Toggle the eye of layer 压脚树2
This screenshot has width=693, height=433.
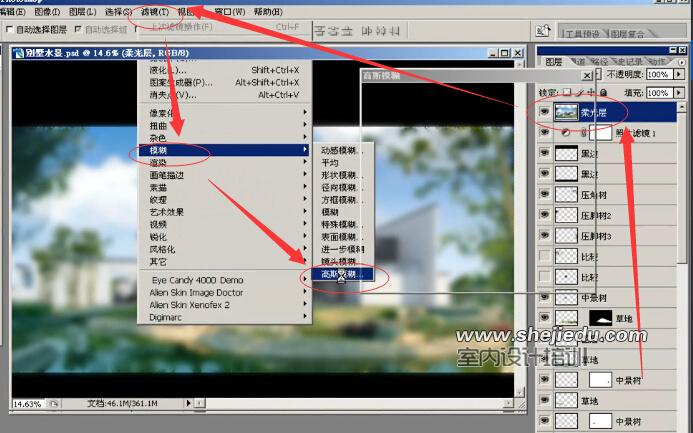click(544, 215)
